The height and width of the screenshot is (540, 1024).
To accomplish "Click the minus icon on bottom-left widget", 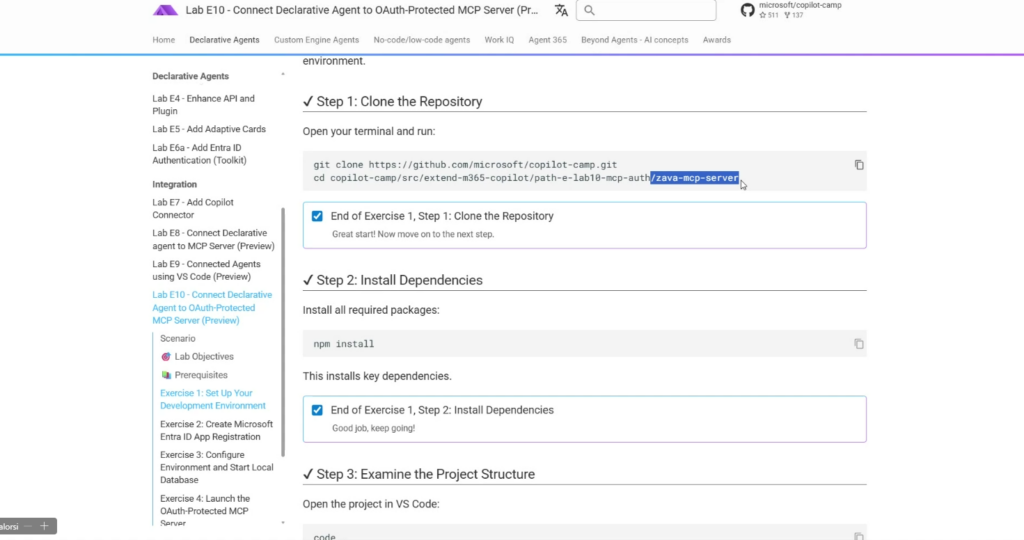I will coord(29,526).
